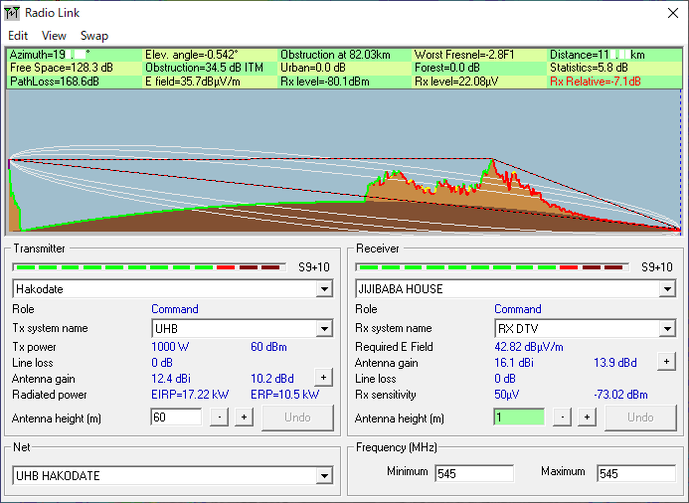Click the Elev. angle=-0.542° readout

pos(191,54)
